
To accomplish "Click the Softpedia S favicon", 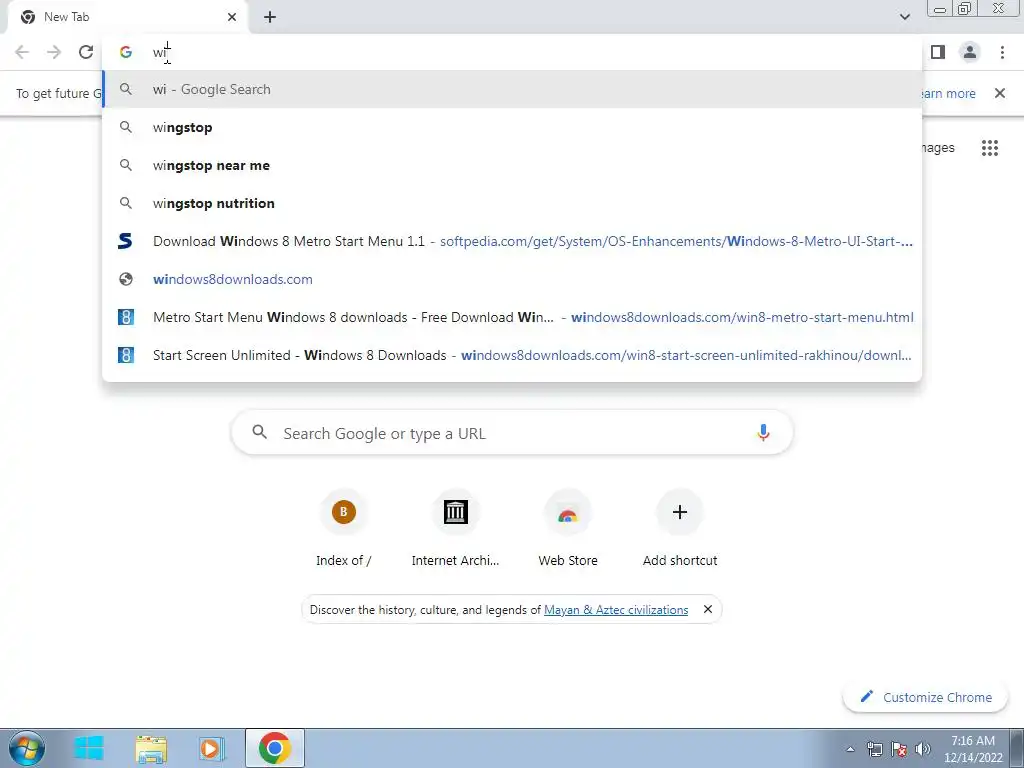I will [x=125, y=241].
